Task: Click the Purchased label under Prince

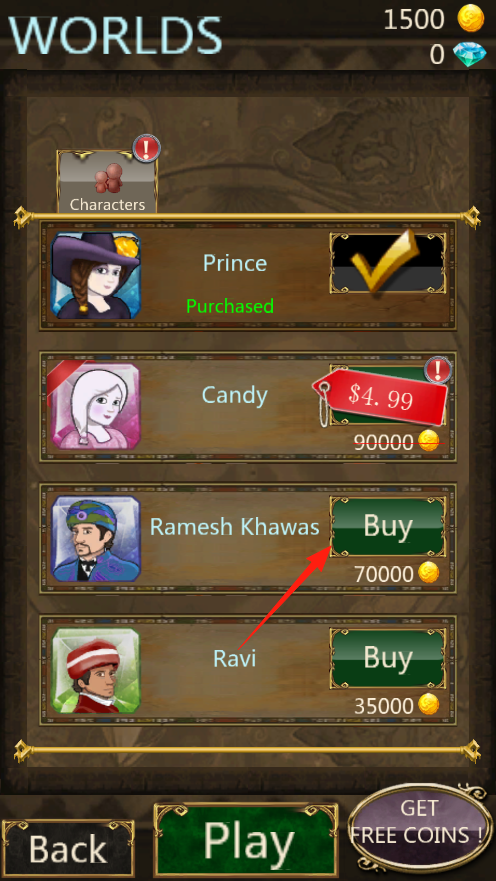Action: pyautogui.click(x=230, y=306)
